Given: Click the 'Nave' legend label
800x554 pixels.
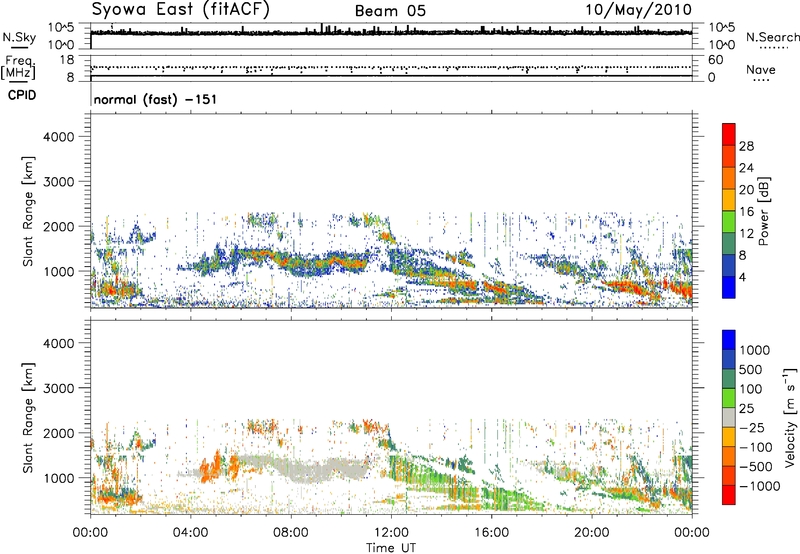Looking at the screenshot, I should (761, 69).
